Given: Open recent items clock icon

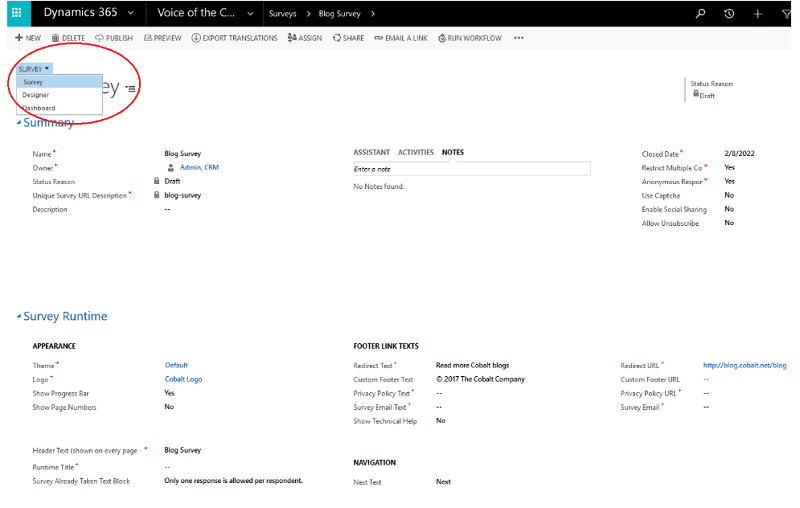Looking at the screenshot, I should tap(729, 14).
